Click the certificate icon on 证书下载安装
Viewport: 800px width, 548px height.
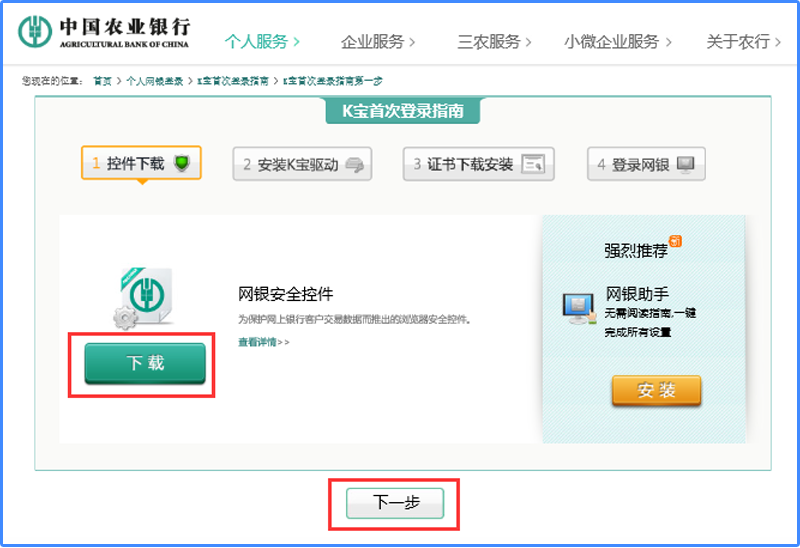coord(533,164)
